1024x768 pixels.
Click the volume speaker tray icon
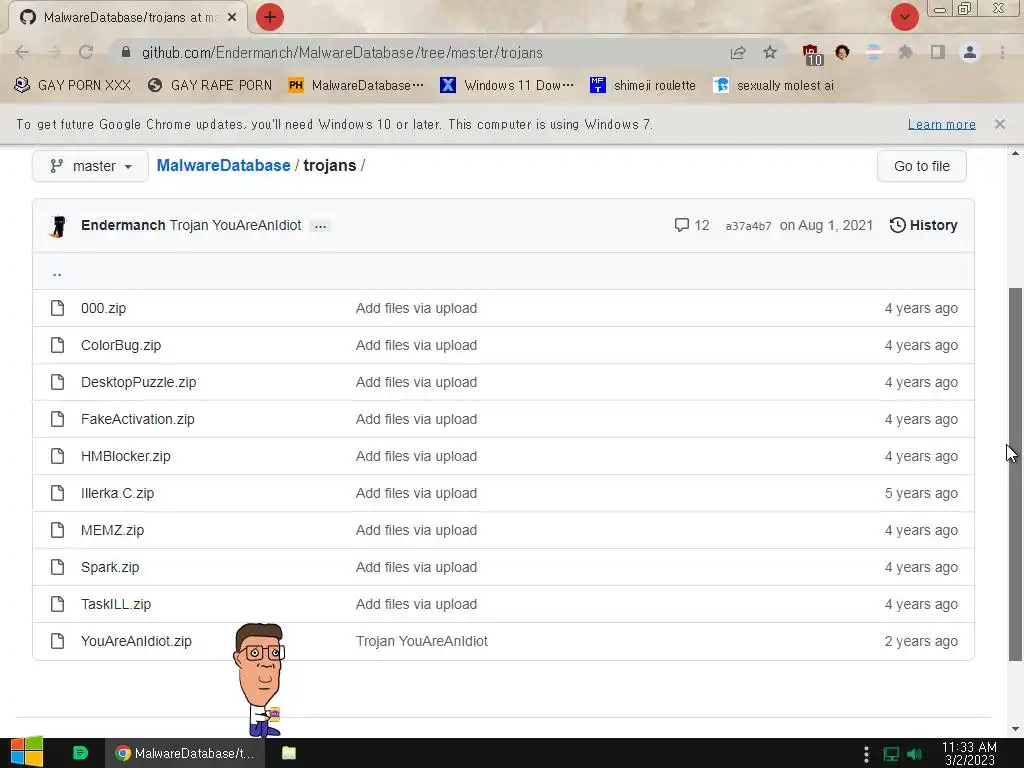point(914,754)
